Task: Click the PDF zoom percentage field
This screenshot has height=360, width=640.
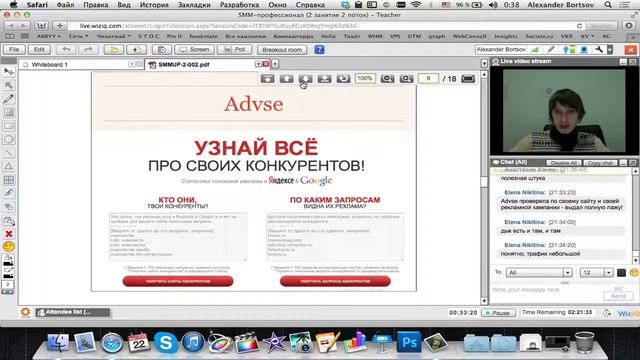Action: 365,78
